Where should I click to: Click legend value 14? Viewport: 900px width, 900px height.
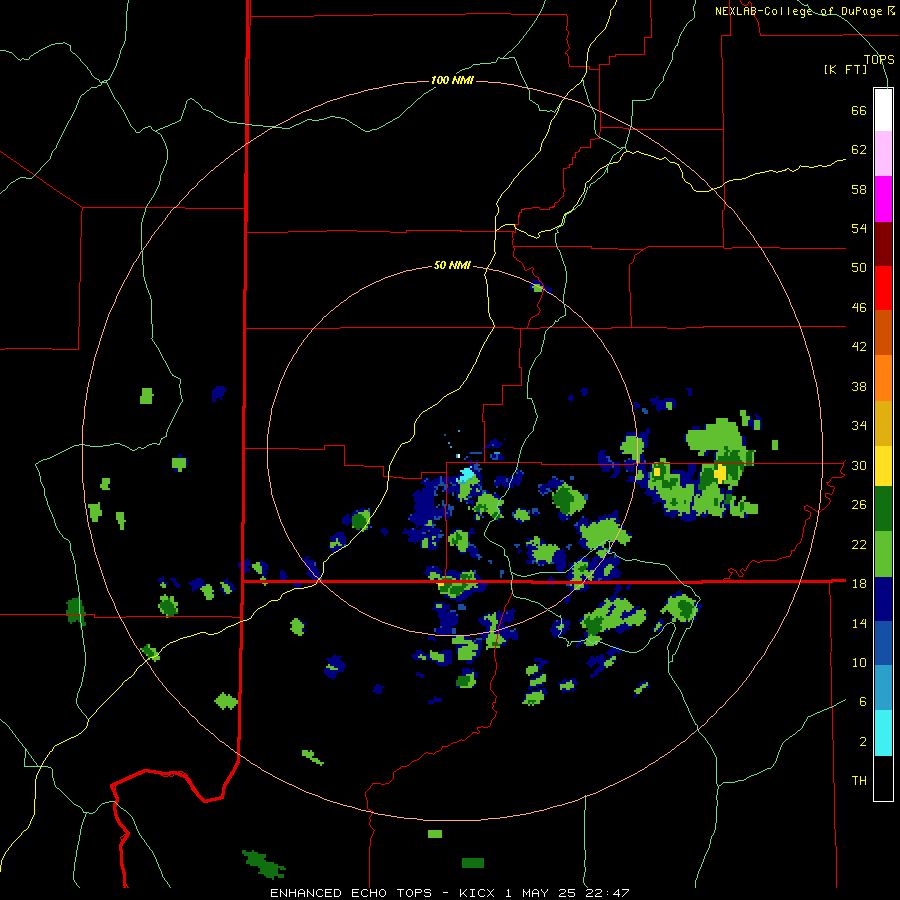pyautogui.click(x=859, y=623)
